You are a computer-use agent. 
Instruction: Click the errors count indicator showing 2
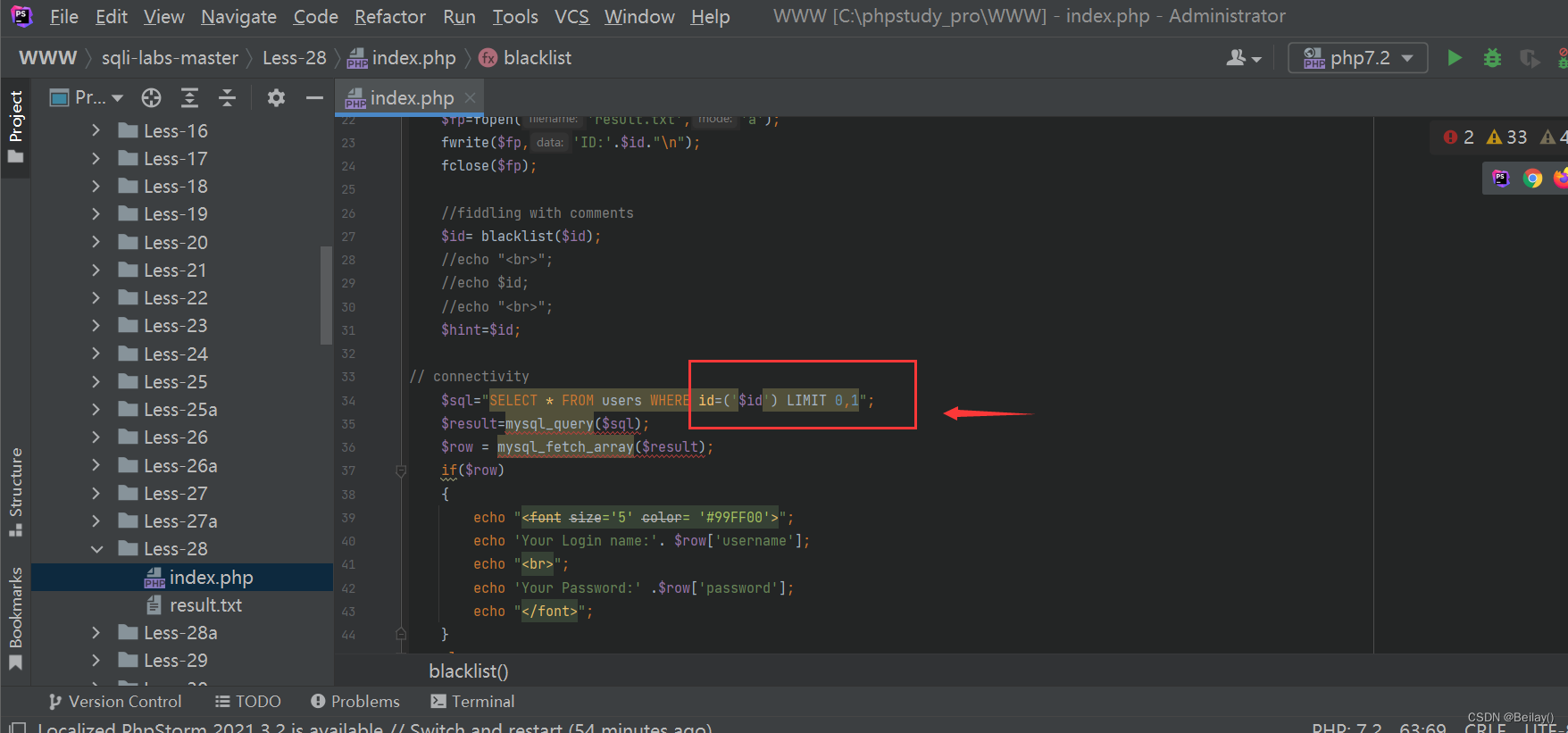click(x=1459, y=137)
